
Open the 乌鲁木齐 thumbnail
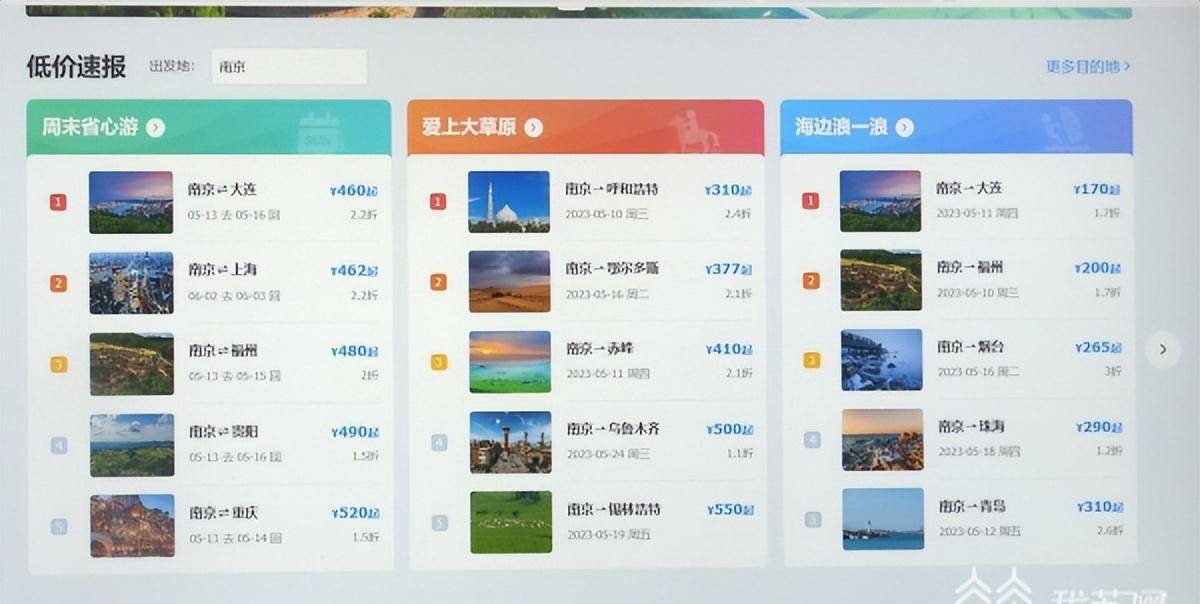(510, 442)
